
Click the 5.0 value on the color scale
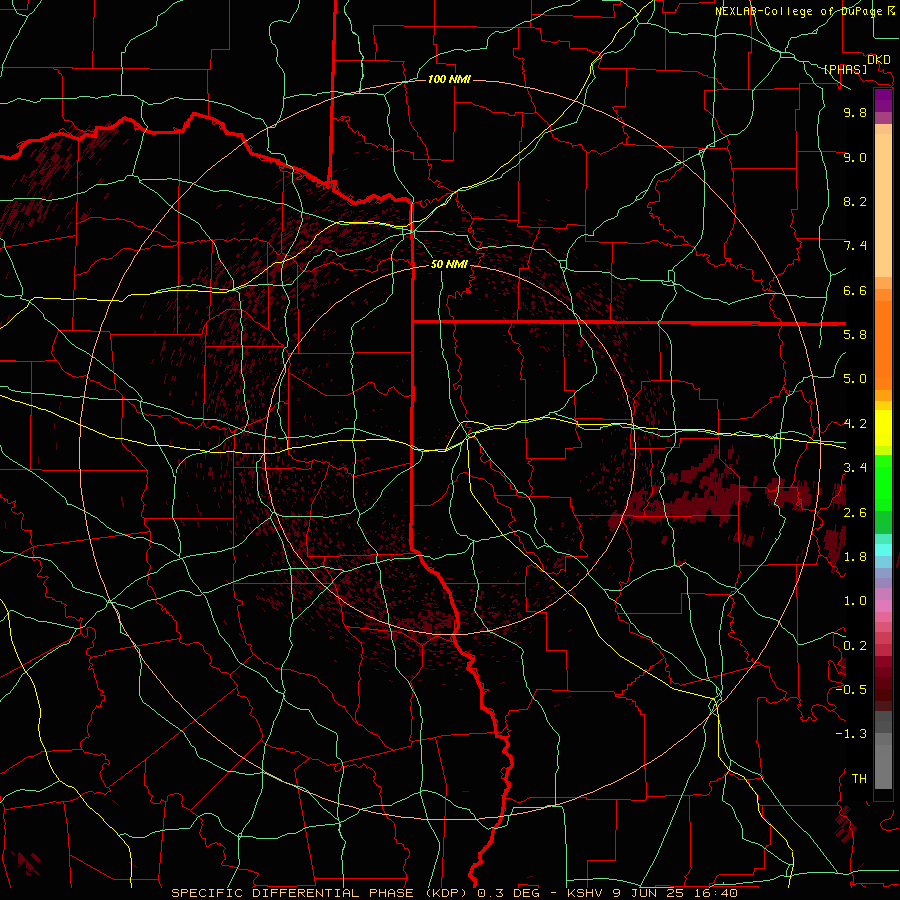(855, 379)
